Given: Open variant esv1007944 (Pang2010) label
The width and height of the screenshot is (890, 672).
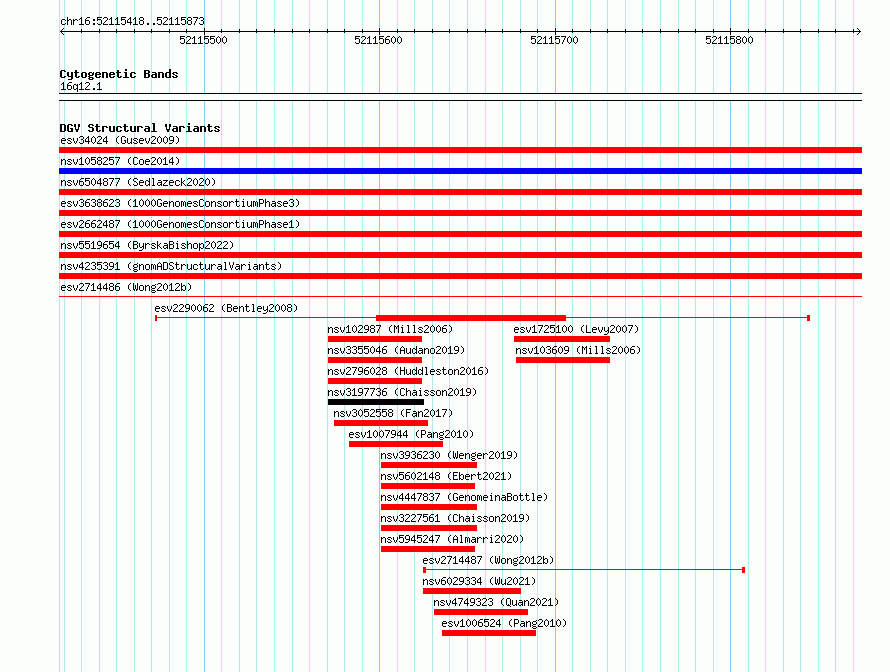Looking at the screenshot, I should pos(411,434).
